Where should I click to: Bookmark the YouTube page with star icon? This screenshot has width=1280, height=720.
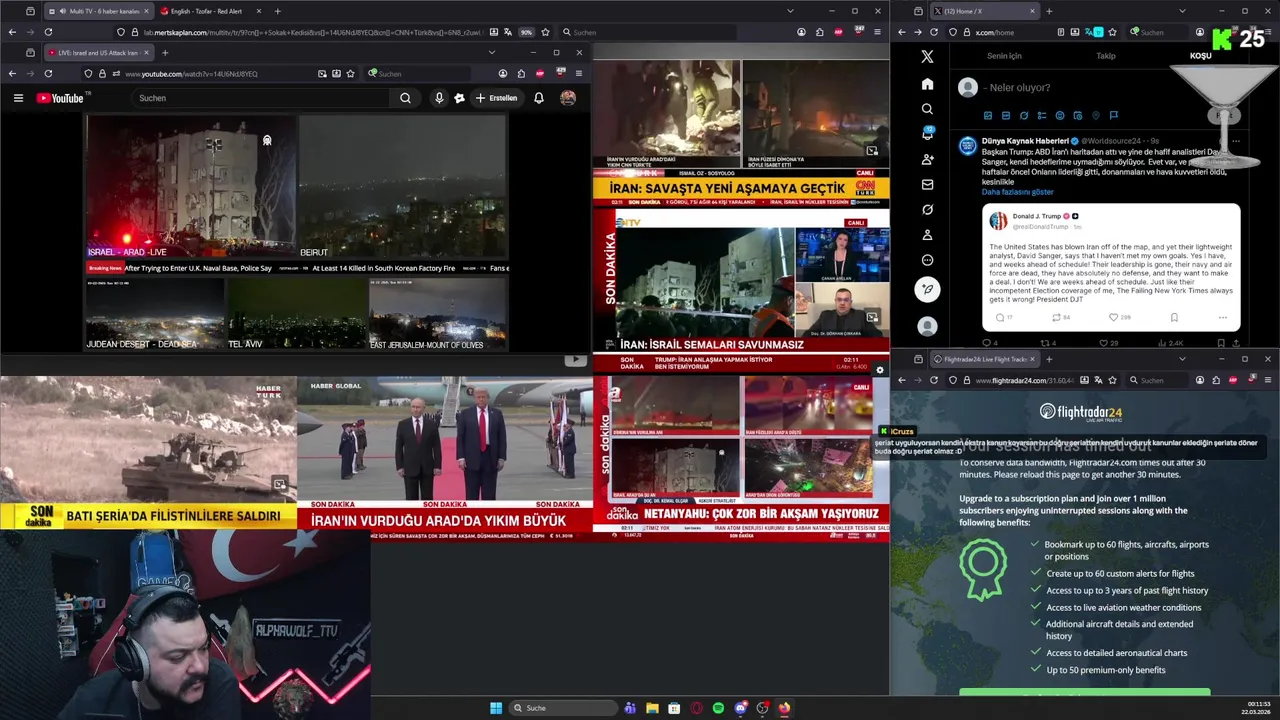tap(350, 73)
